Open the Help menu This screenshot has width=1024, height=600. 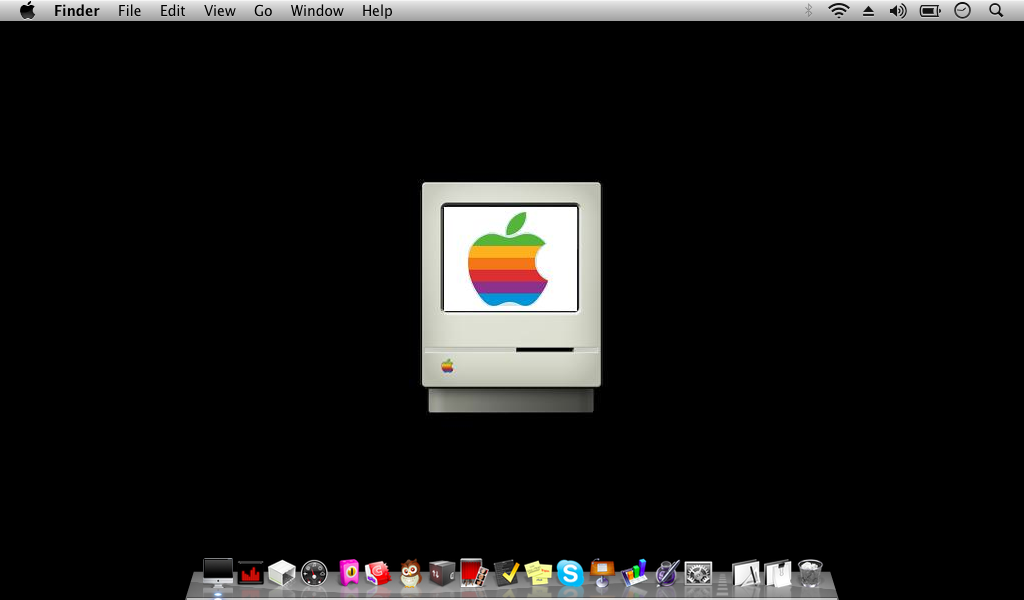[377, 10]
